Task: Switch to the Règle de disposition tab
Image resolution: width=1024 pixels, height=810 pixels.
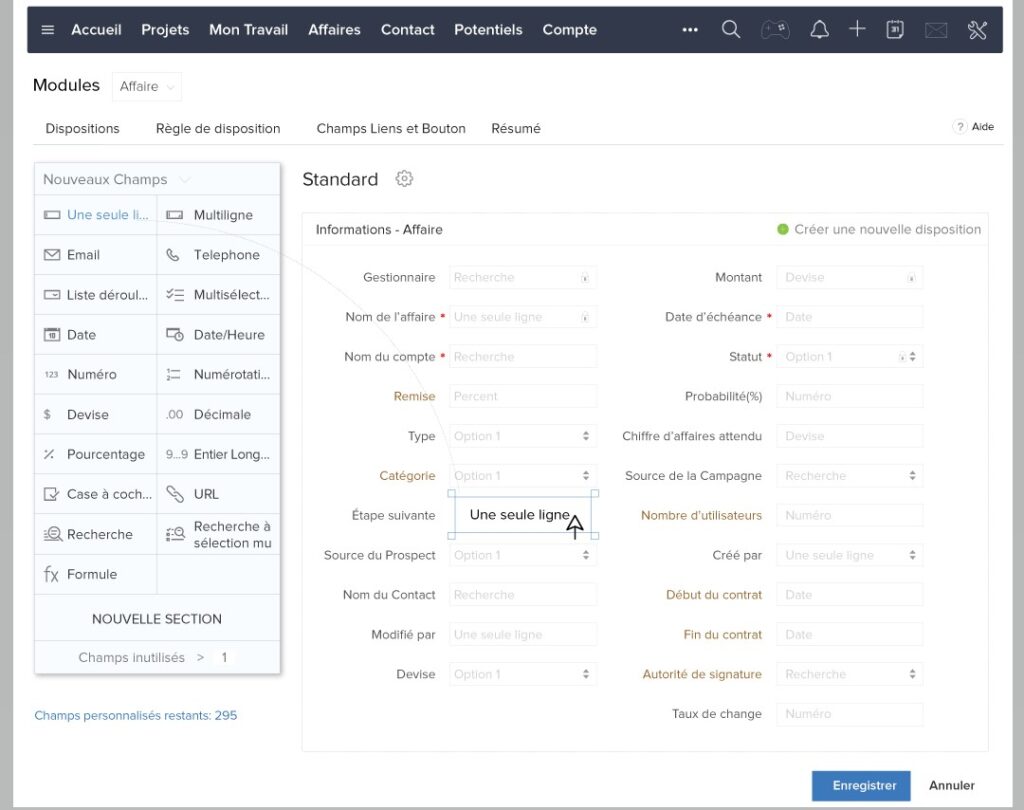Action: click(x=218, y=128)
